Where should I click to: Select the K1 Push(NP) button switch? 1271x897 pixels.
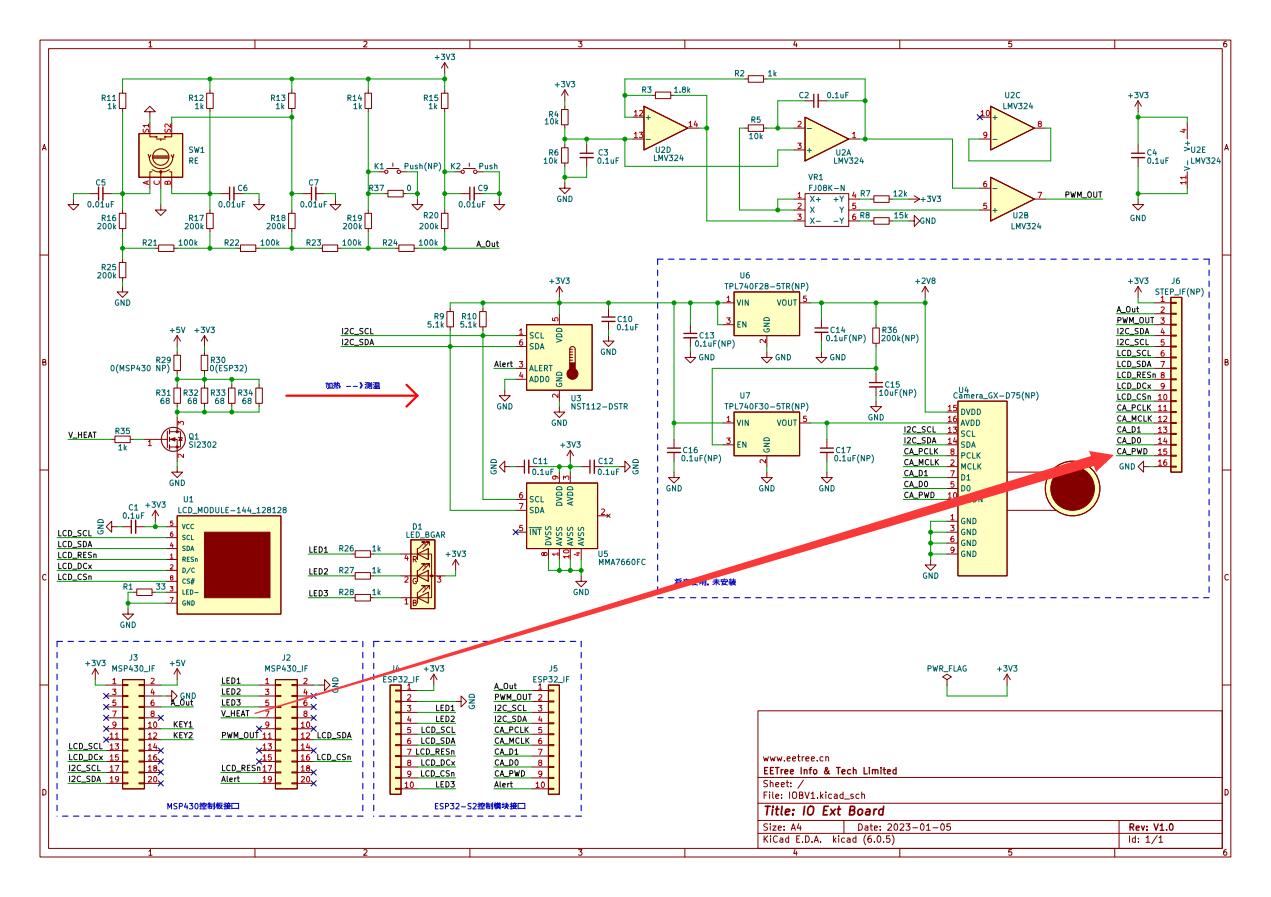395,170
